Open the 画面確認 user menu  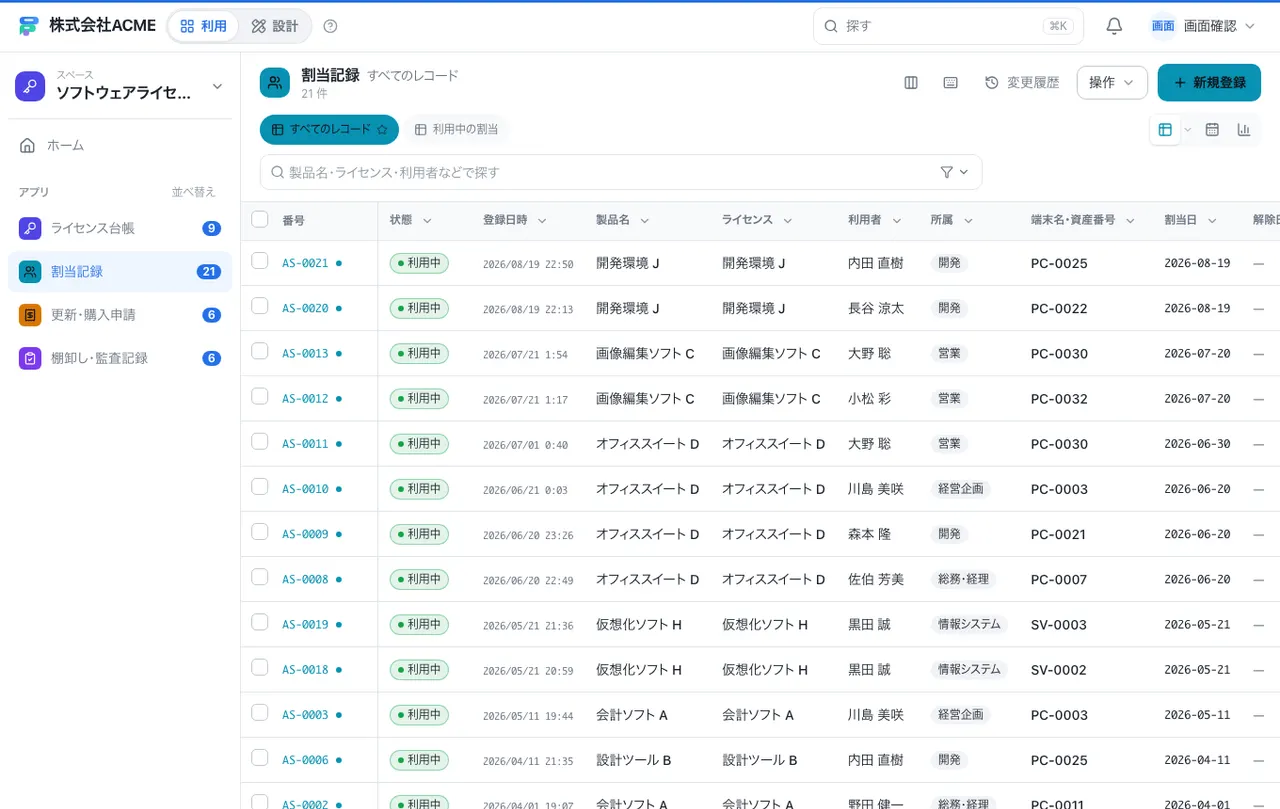[1203, 26]
